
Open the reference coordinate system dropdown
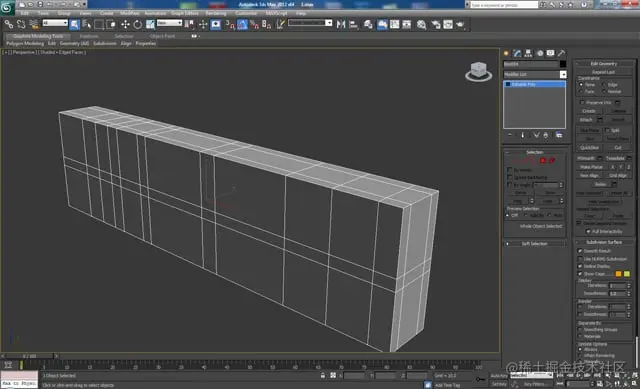click(169, 23)
